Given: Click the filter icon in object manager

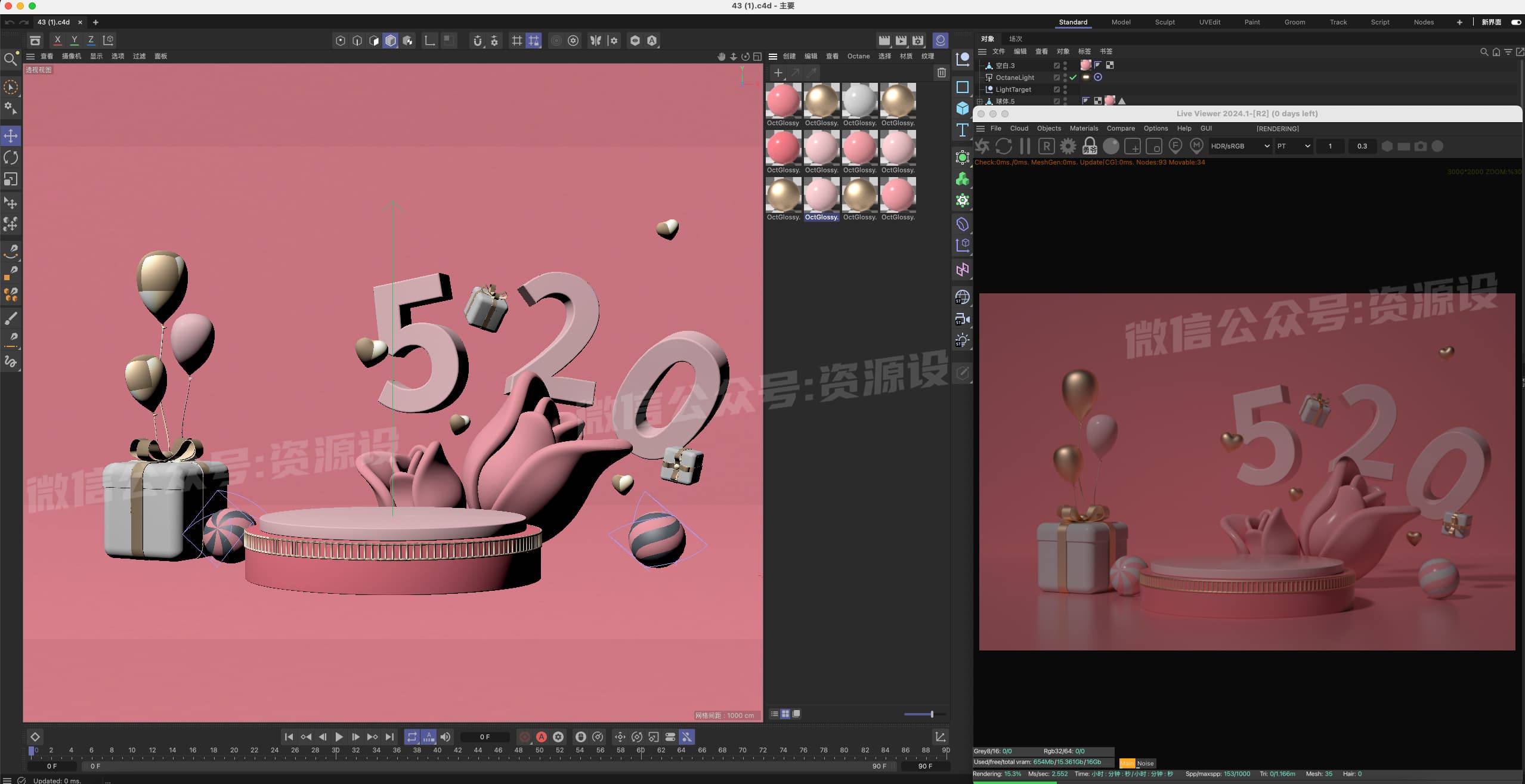Looking at the screenshot, I should click(x=1508, y=52).
